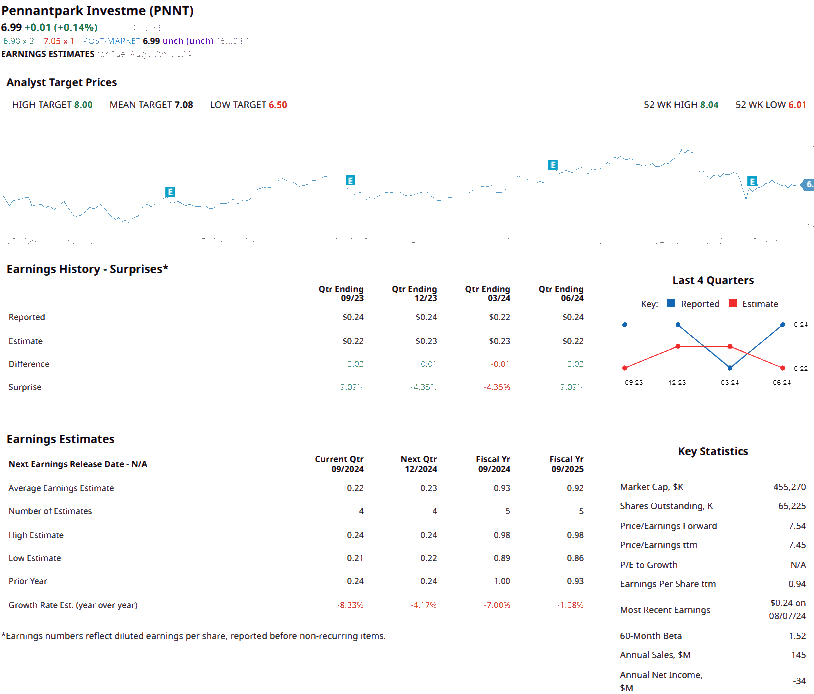Click the Next Qtr 12/2024 column header
814x694 pixels.
(x=419, y=464)
